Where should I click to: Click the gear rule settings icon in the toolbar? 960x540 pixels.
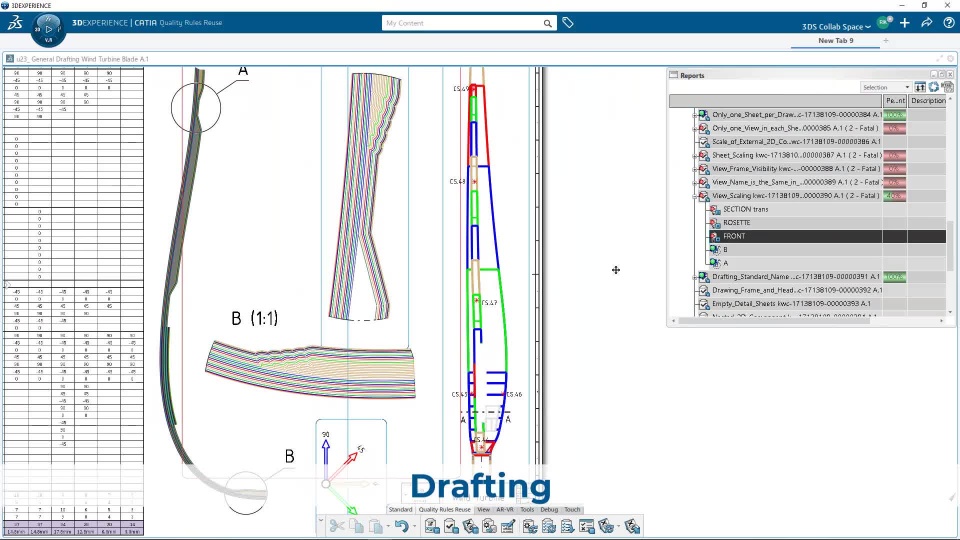(489, 526)
